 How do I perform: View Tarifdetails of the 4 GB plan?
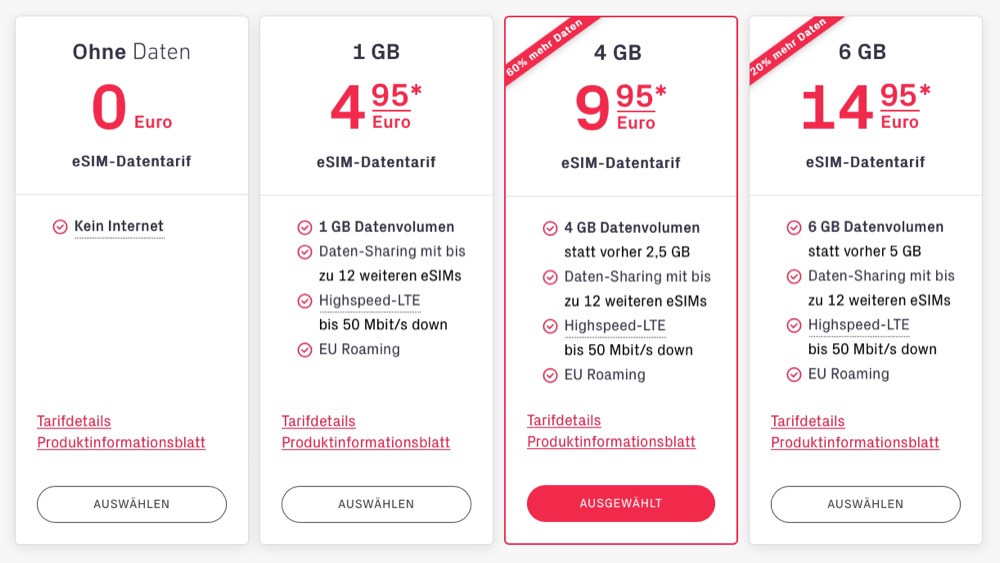pos(564,420)
